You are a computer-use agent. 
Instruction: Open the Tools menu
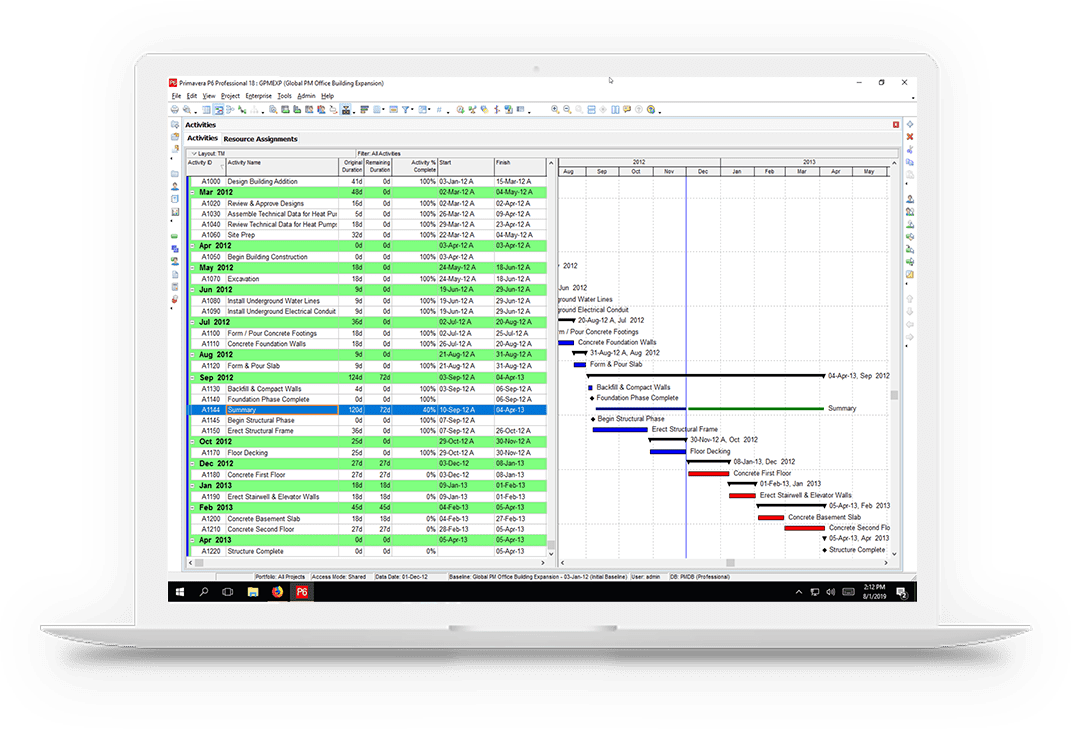point(285,96)
